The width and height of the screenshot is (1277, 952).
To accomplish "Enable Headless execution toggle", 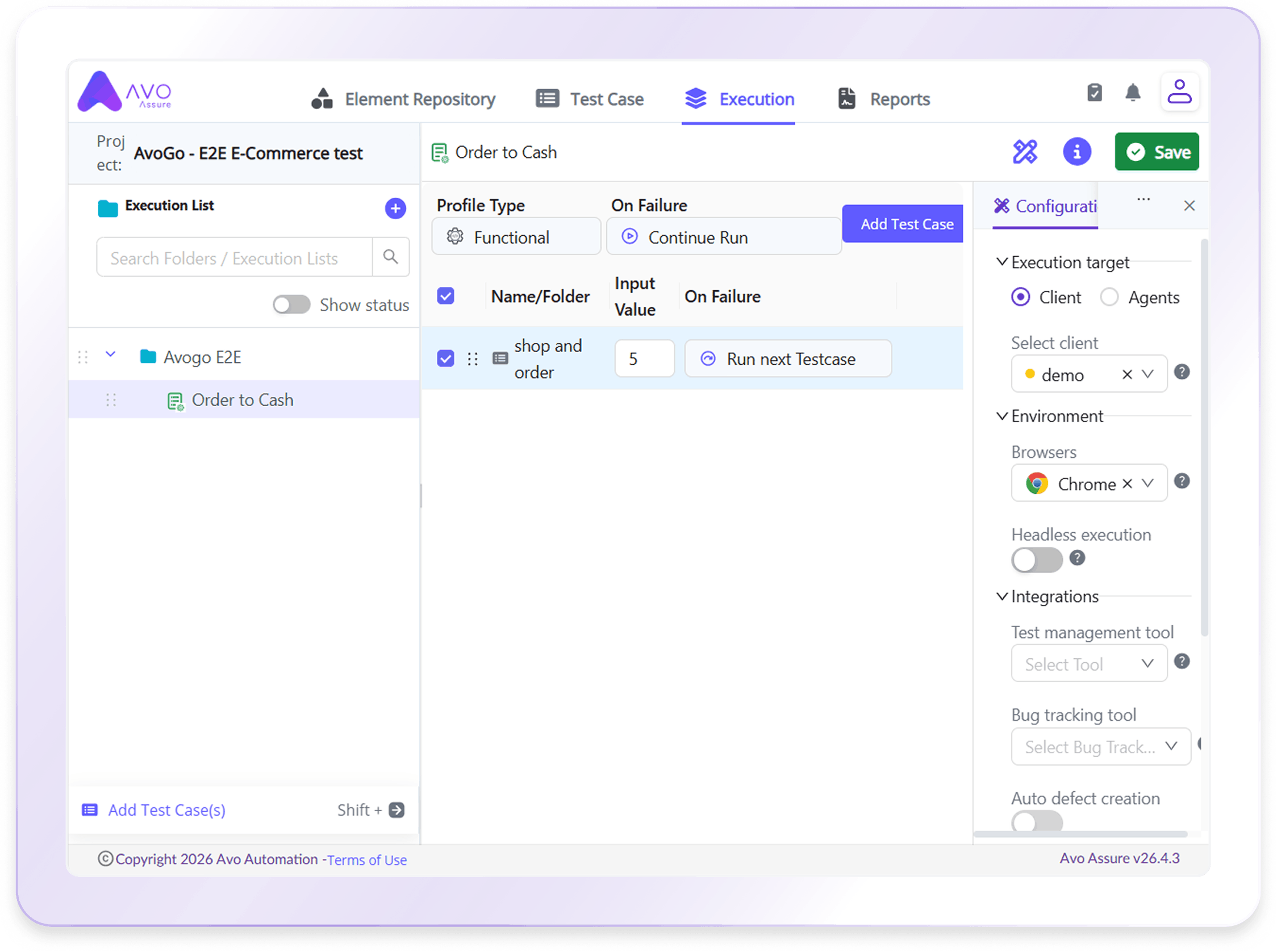I will pos(1037,559).
